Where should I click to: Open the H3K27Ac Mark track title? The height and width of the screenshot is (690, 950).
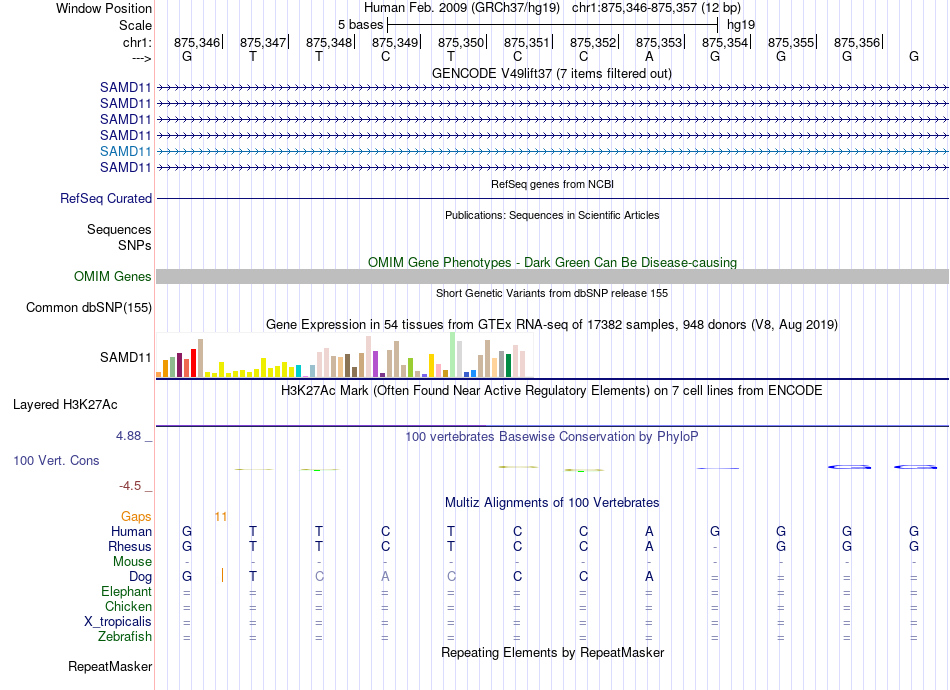(552, 391)
